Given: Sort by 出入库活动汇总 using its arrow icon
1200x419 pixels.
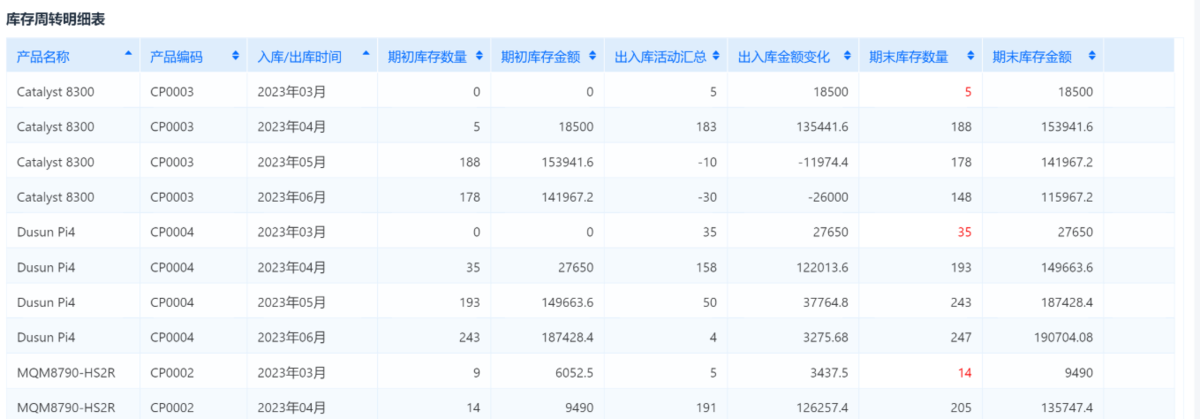Looking at the screenshot, I should click(x=716, y=57).
